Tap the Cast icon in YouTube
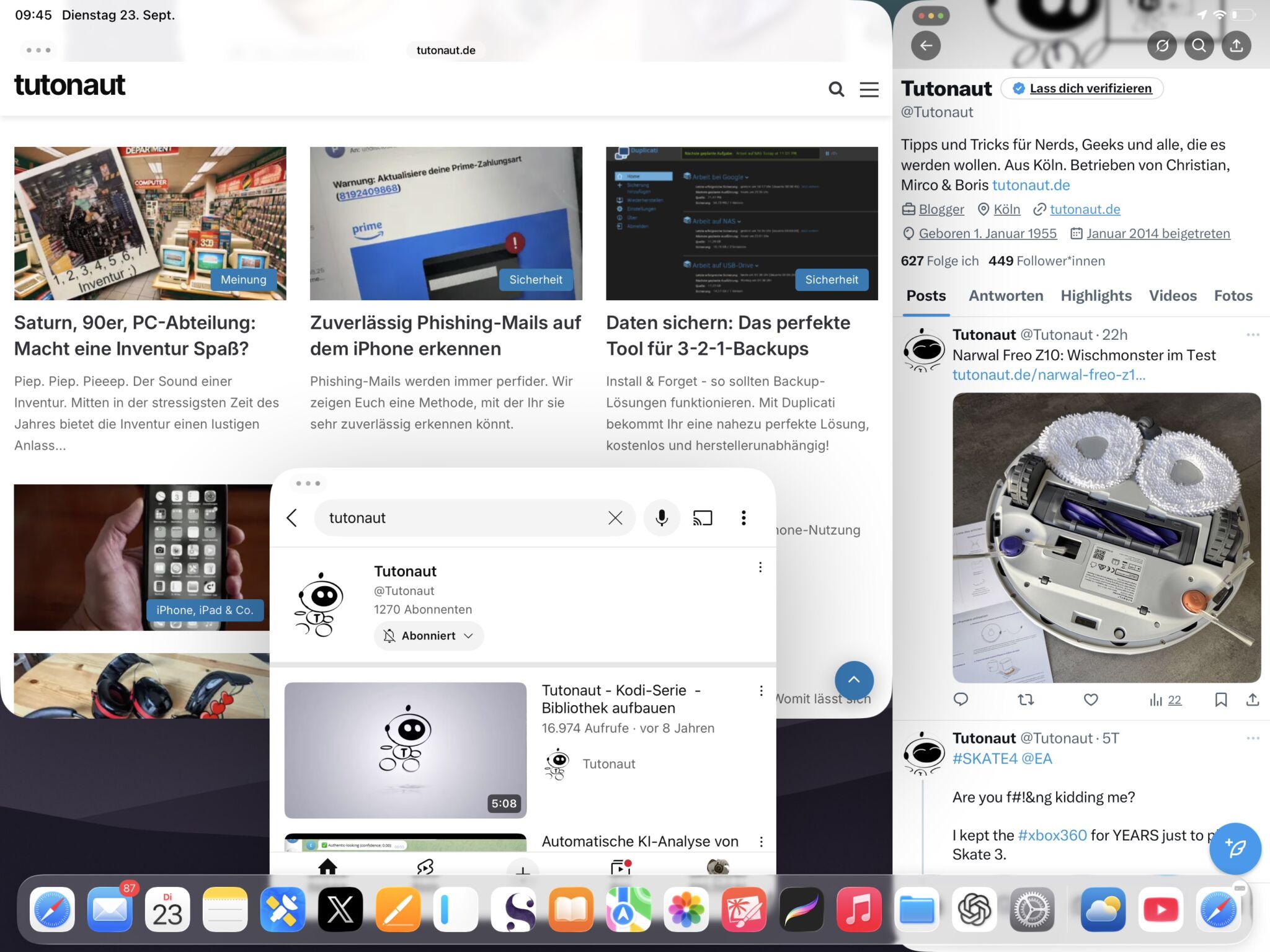 [703, 518]
